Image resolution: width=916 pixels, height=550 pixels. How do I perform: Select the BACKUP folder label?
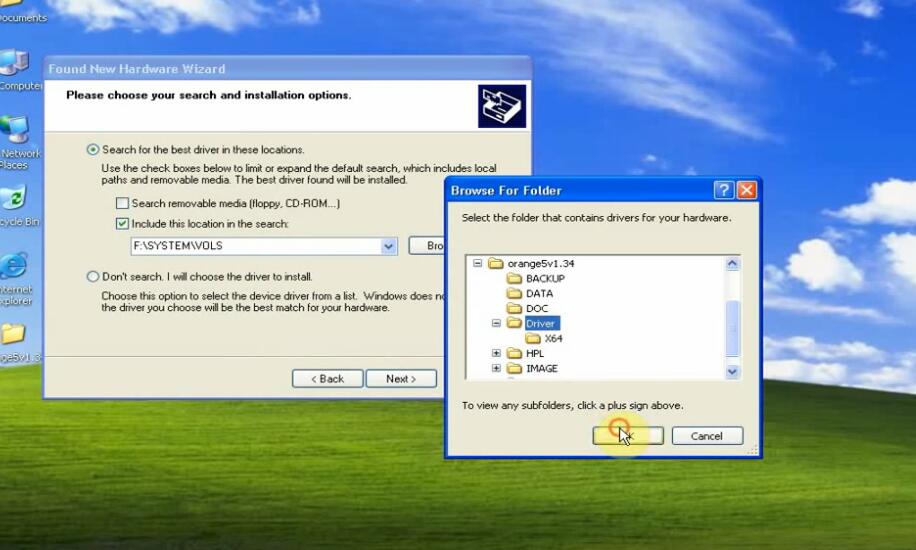(x=546, y=279)
